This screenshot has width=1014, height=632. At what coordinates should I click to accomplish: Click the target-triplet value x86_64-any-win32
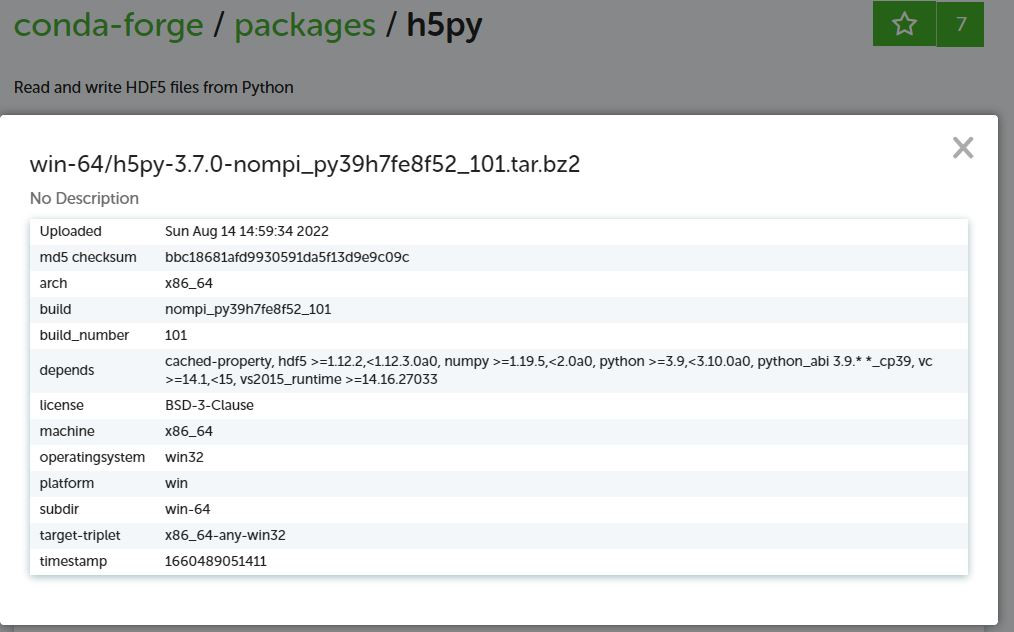pyautogui.click(x=225, y=535)
